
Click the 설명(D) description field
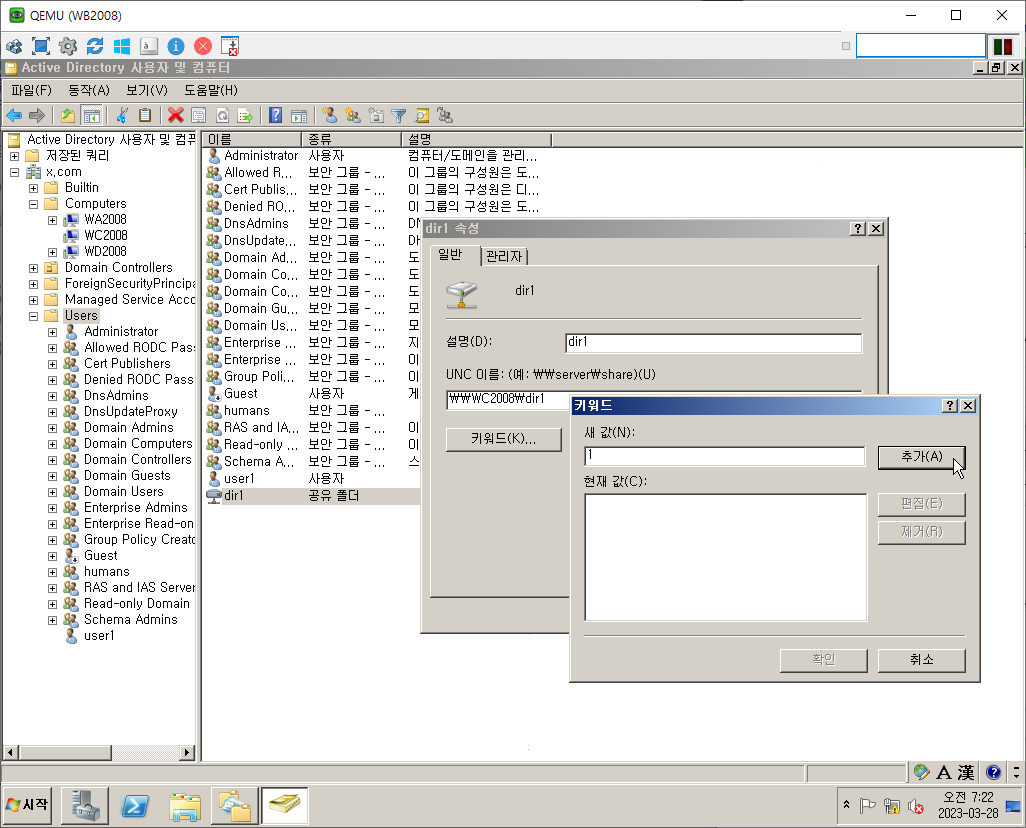point(713,343)
